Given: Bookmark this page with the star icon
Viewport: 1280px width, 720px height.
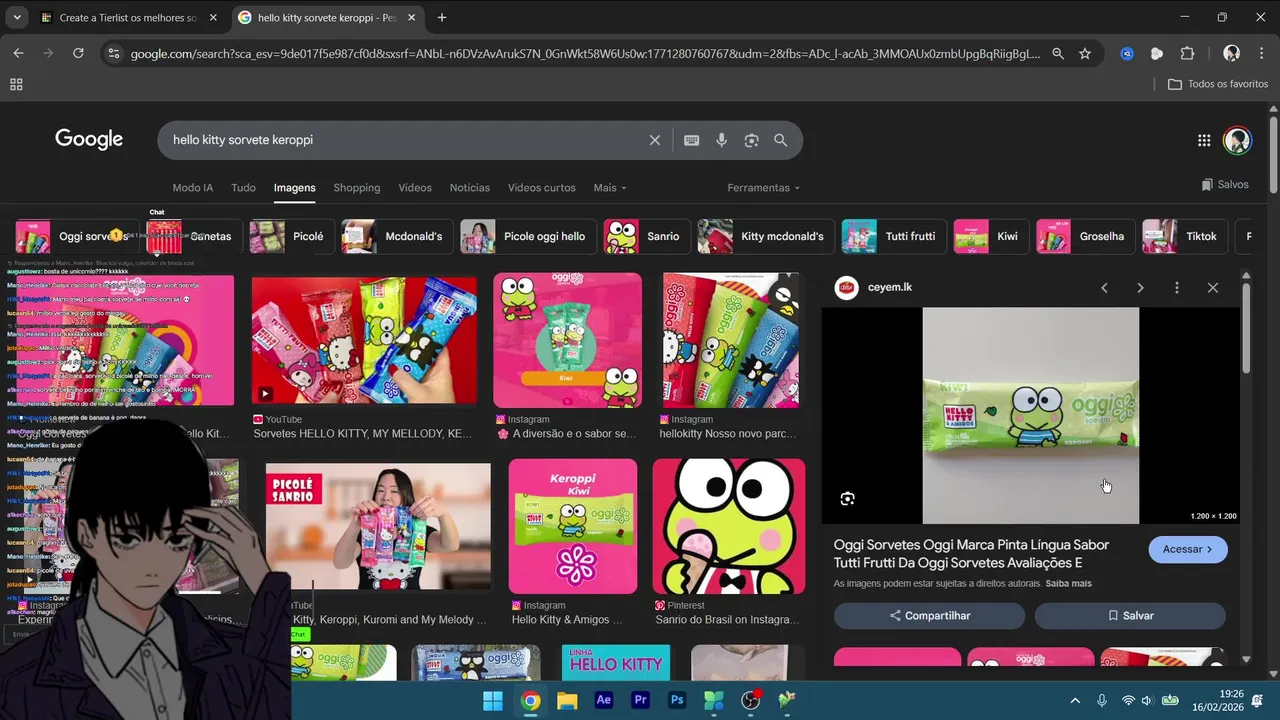Looking at the screenshot, I should point(1085,54).
